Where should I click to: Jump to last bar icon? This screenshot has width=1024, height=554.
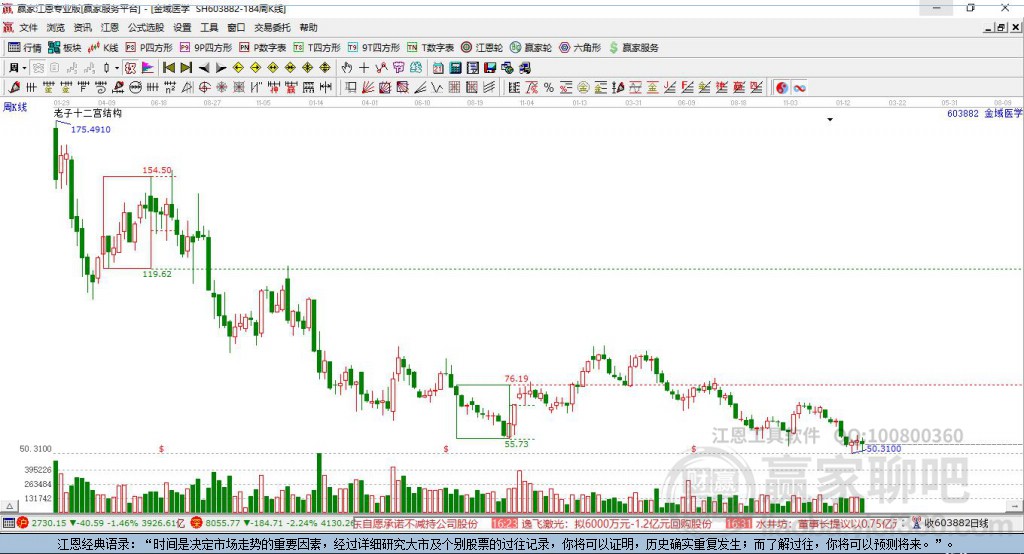click(186, 68)
